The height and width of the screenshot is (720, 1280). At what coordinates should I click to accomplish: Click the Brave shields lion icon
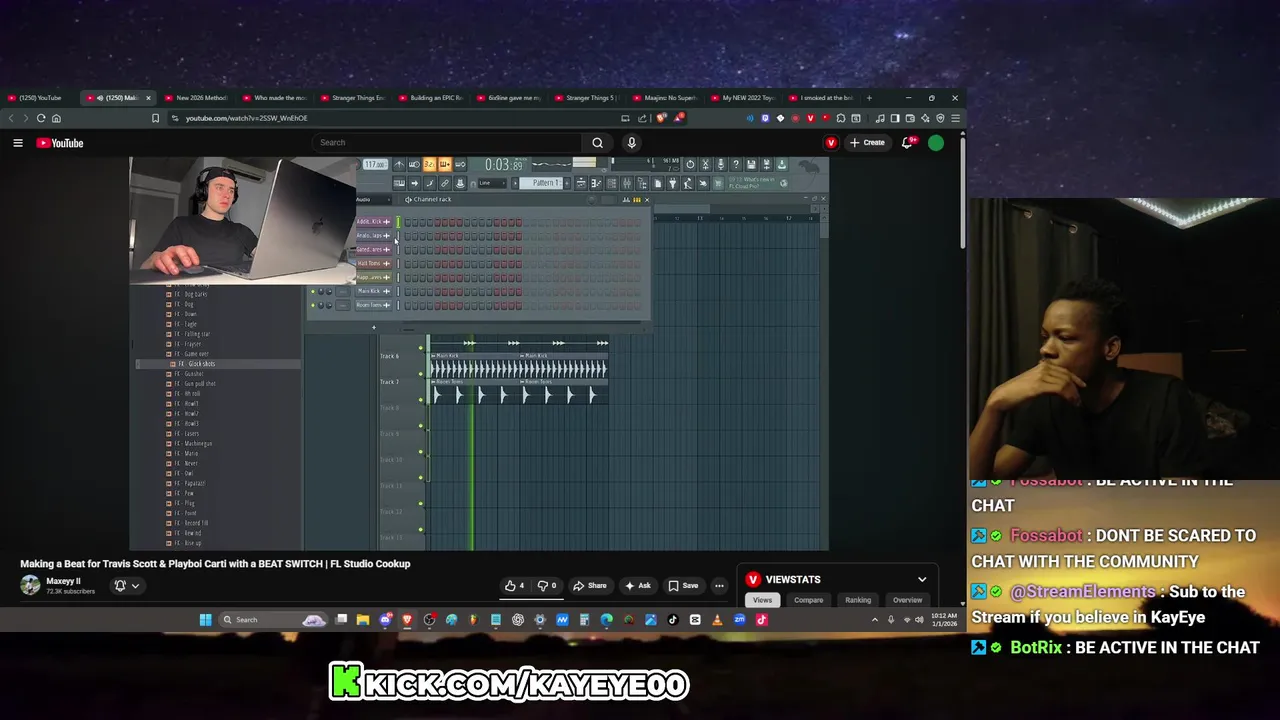[662, 118]
